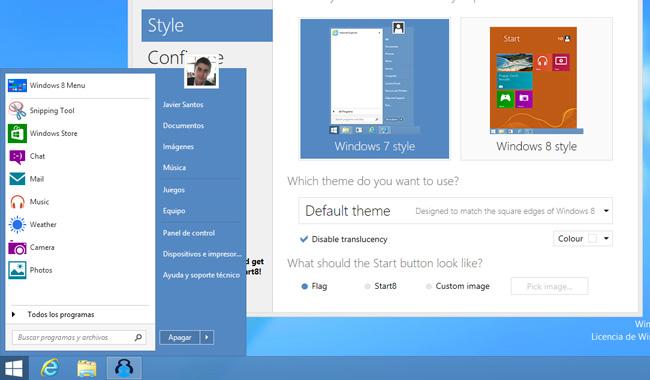The width and height of the screenshot is (650, 380).
Task: Open the Mail envelope icon
Action: tap(17, 179)
